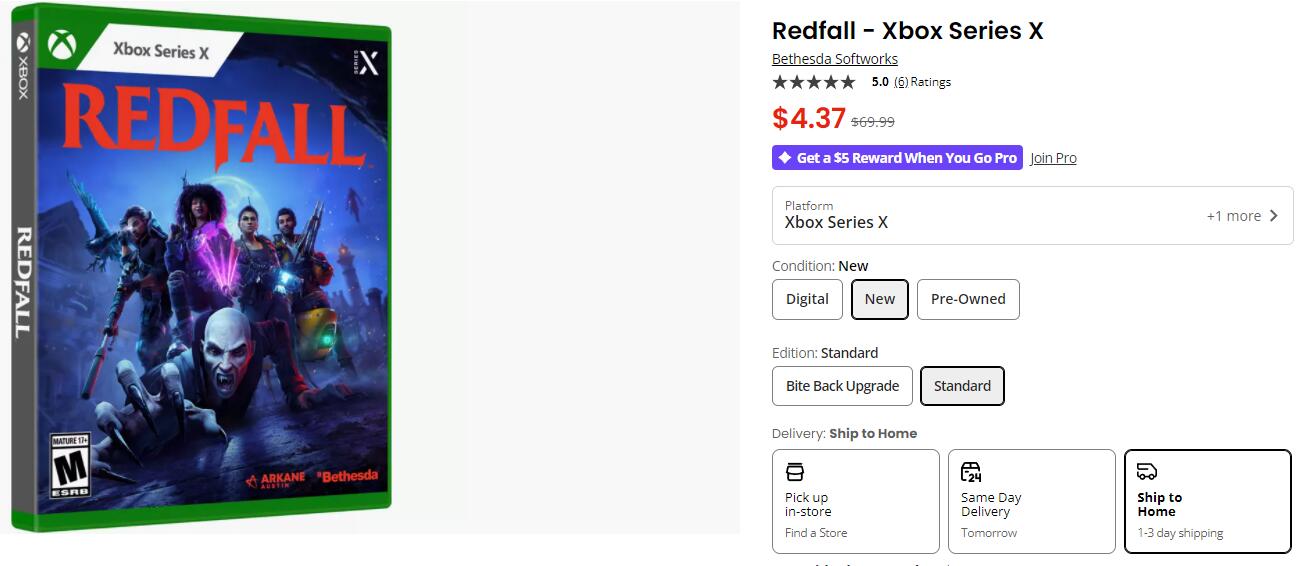Click the ESRB Mature 17+ rating badge

coord(70,466)
